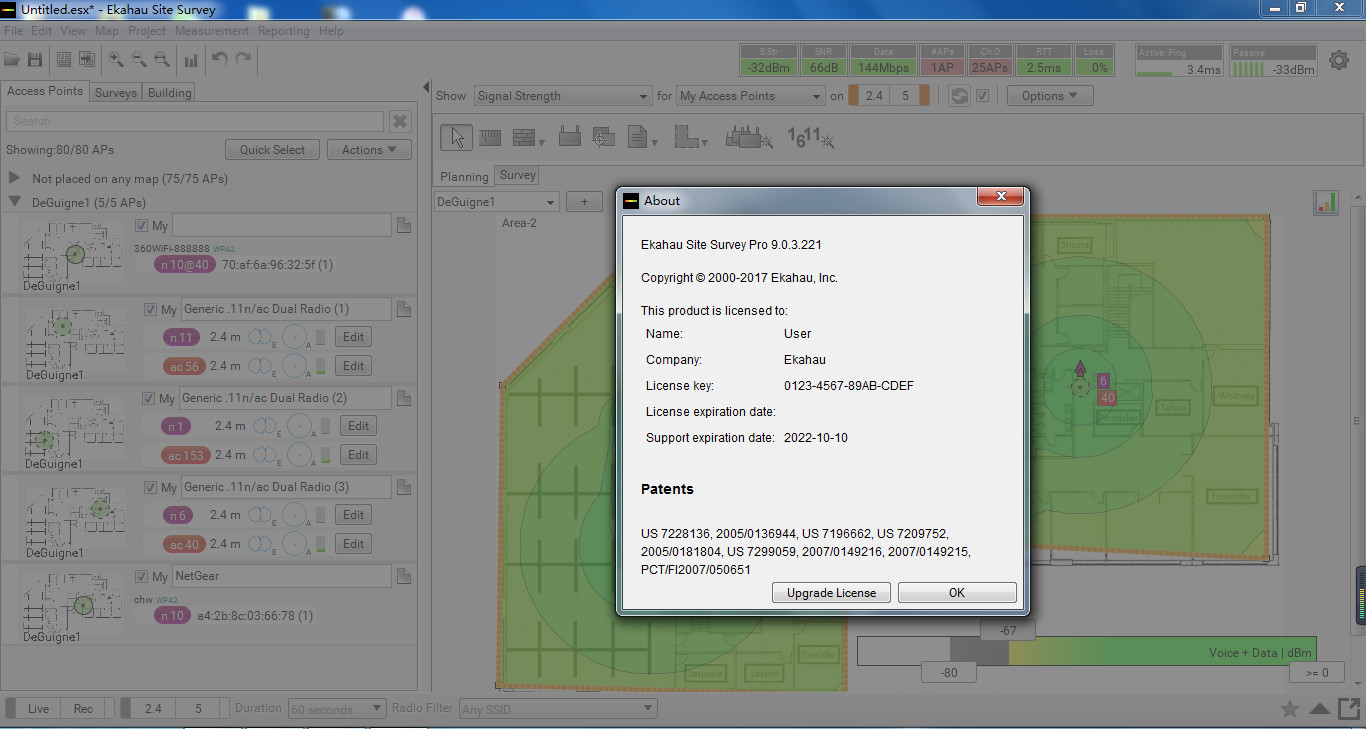Open notes icon for NetGear access point
Image resolution: width=1366 pixels, height=729 pixels.
(404, 577)
